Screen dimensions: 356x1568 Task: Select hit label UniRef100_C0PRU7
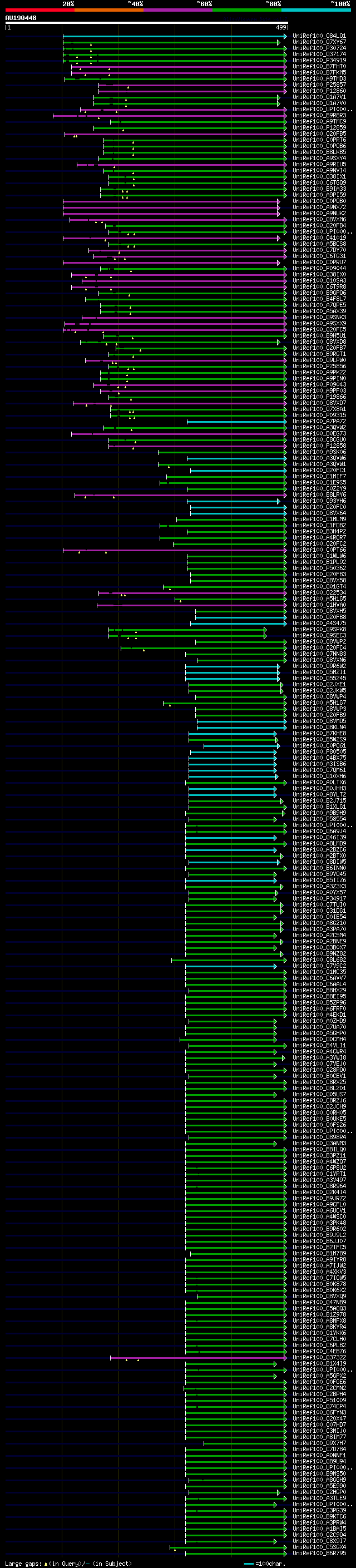[319, 263]
